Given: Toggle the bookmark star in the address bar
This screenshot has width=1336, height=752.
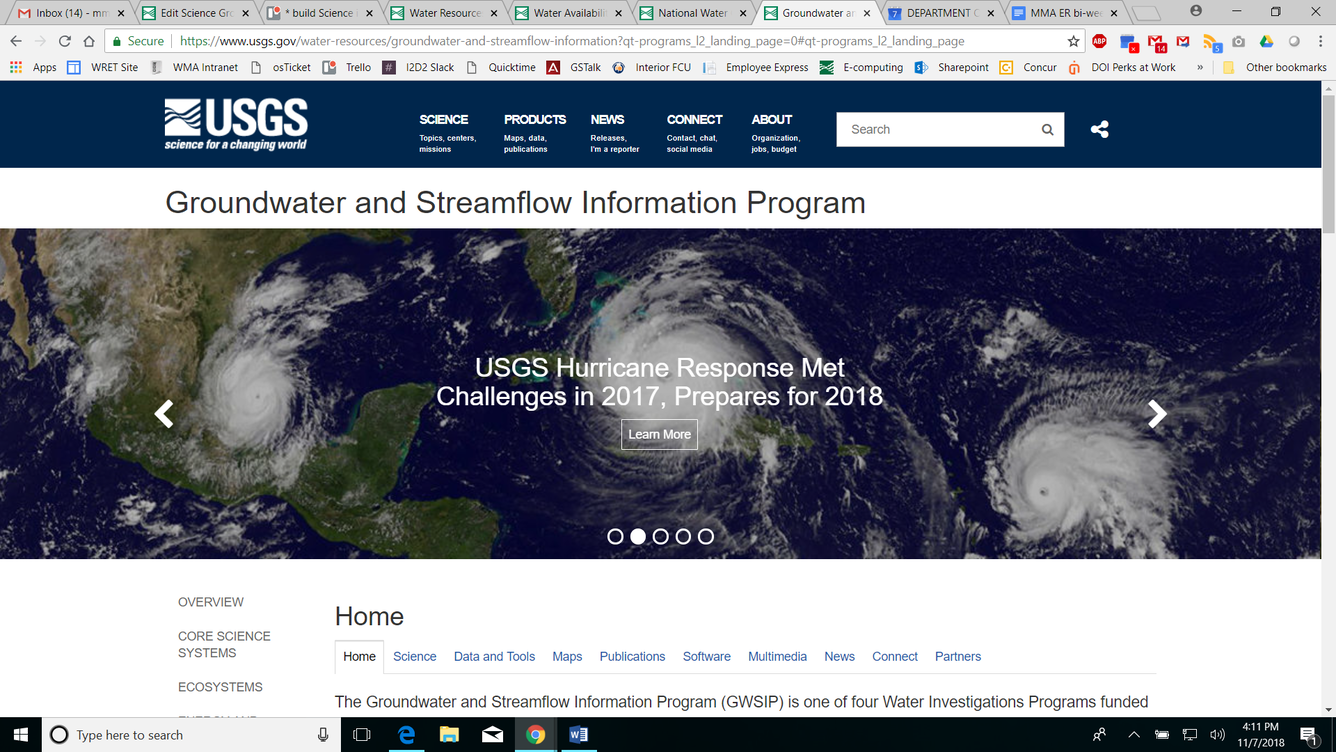Looking at the screenshot, I should pos(1074,42).
